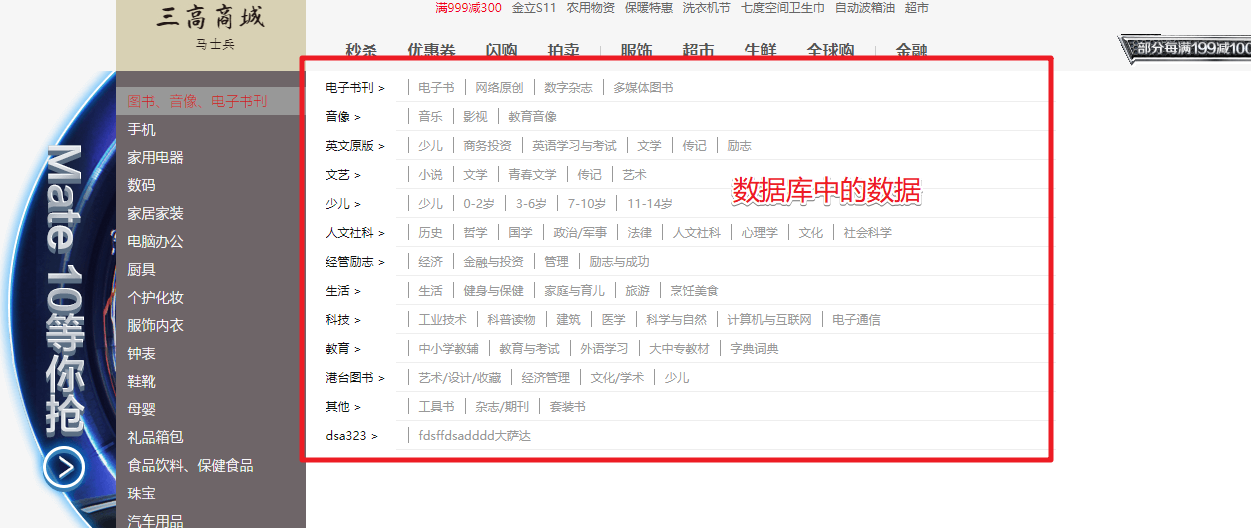This screenshot has height=528, width=1251.
Task: Open the 心理学 link
Action: 759,233
